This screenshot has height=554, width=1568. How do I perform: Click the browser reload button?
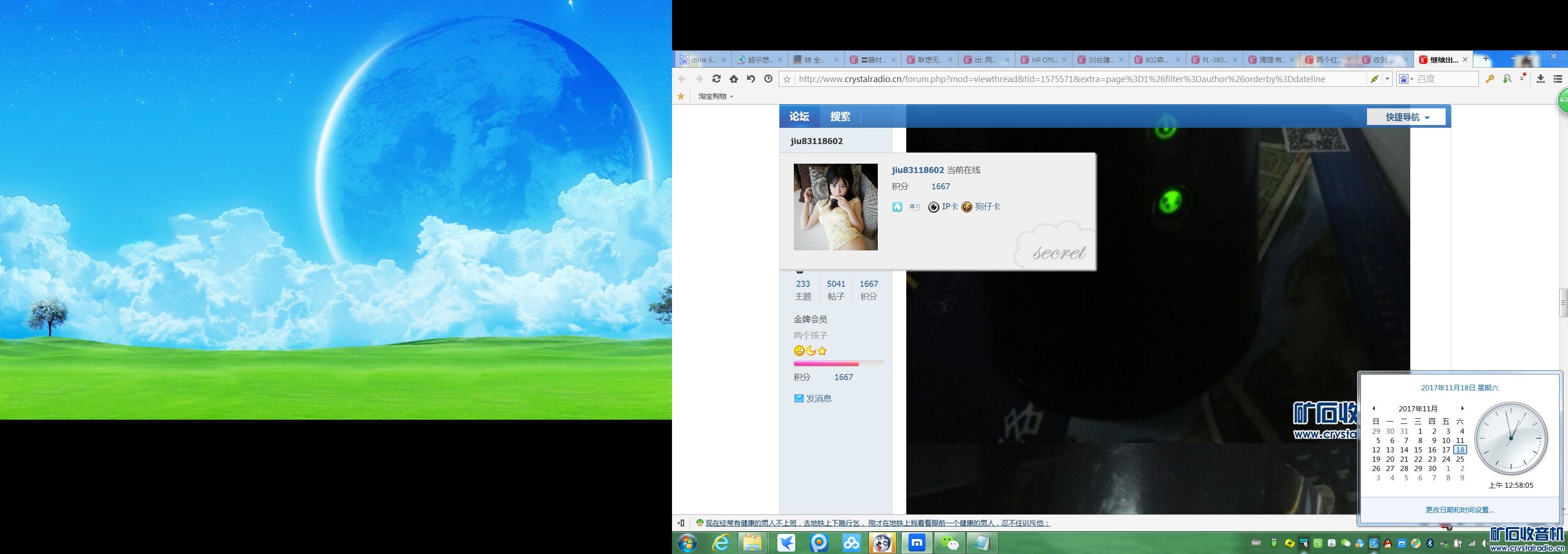[x=716, y=79]
